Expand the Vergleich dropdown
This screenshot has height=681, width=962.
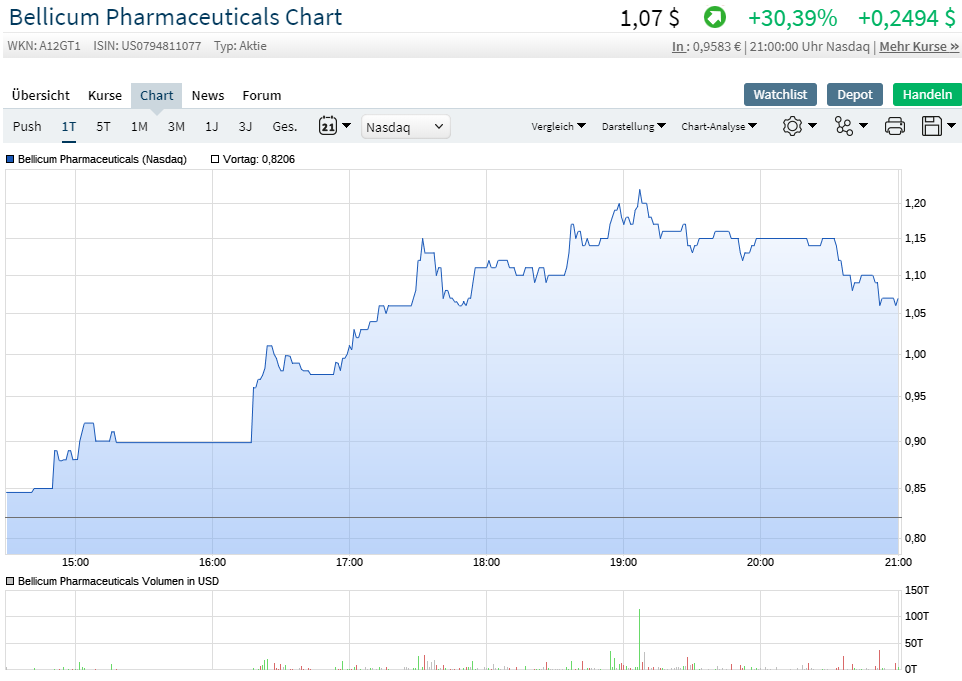coord(553,126)
